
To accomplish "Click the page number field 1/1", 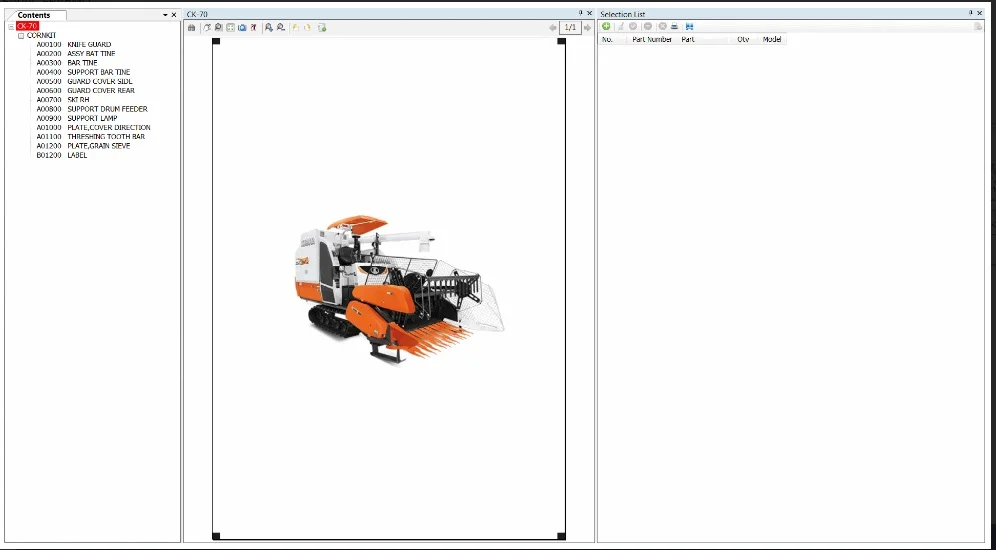I will [x=570, y=27].
